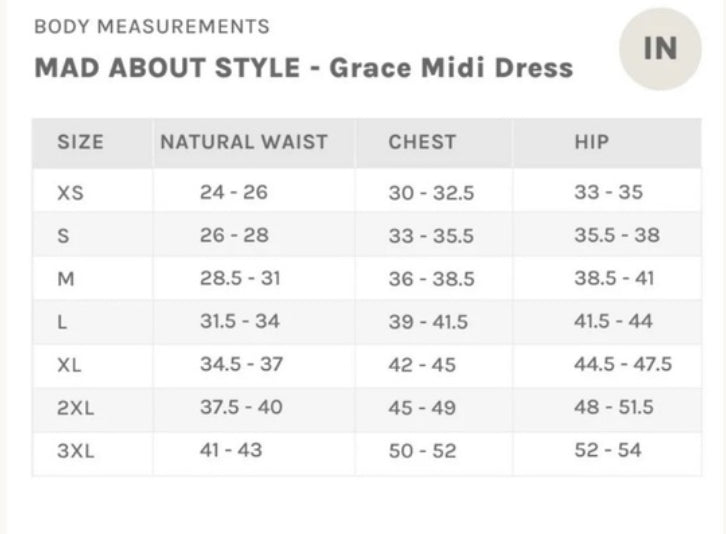Select the 2XL size row label
Screen dimensions: 726x534
click(x=75, y=408)
